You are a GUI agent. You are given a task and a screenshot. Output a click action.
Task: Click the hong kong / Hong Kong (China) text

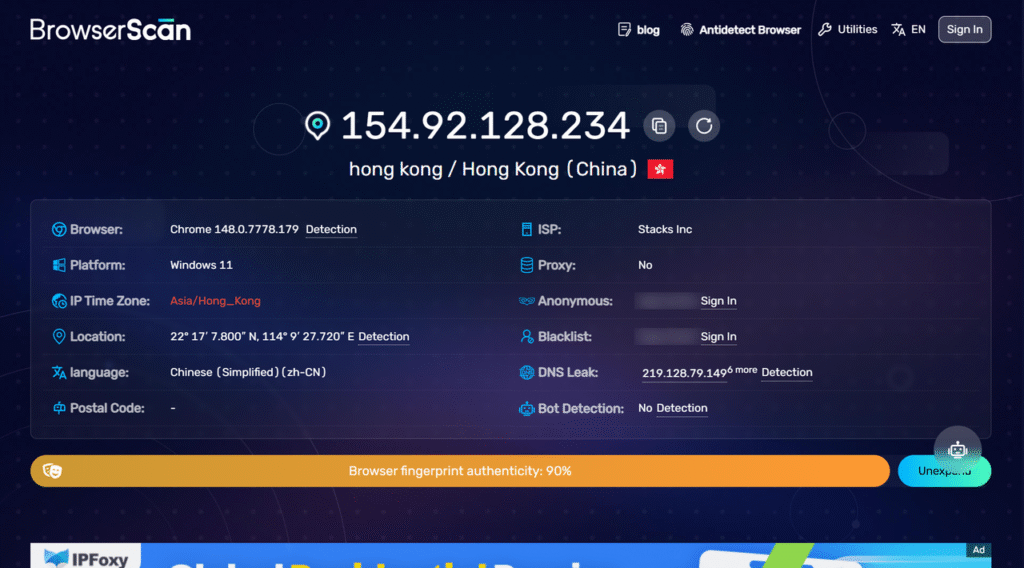[x=493, y=169]
